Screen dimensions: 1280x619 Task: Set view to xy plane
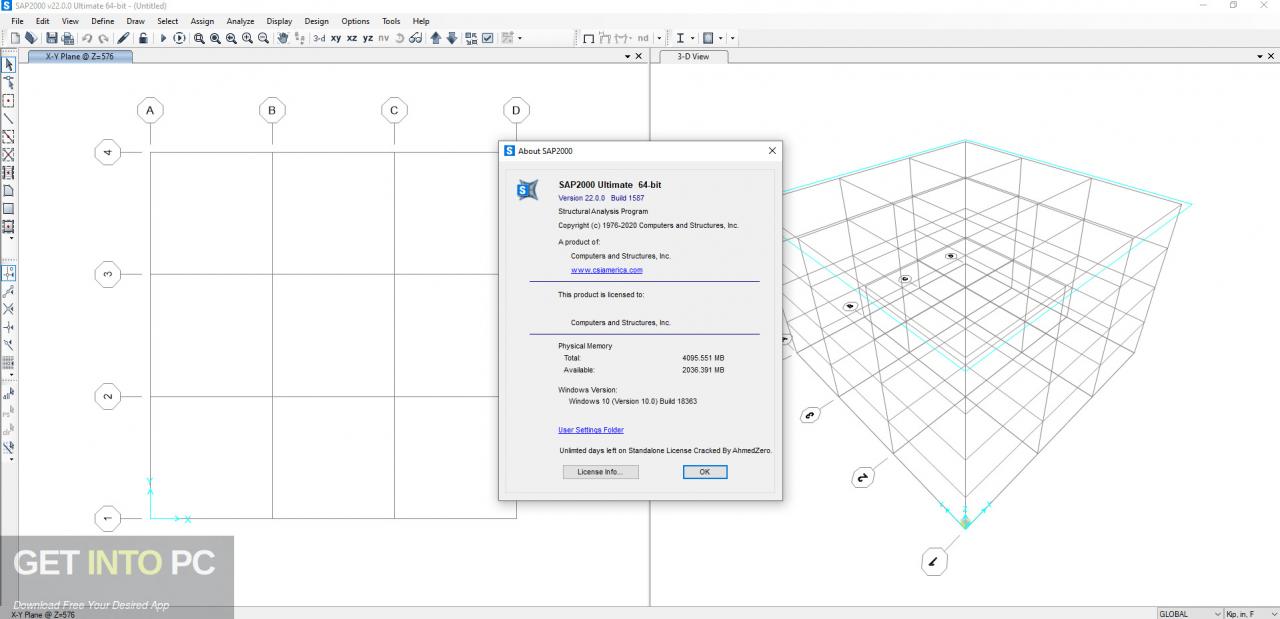coord(336,38)
